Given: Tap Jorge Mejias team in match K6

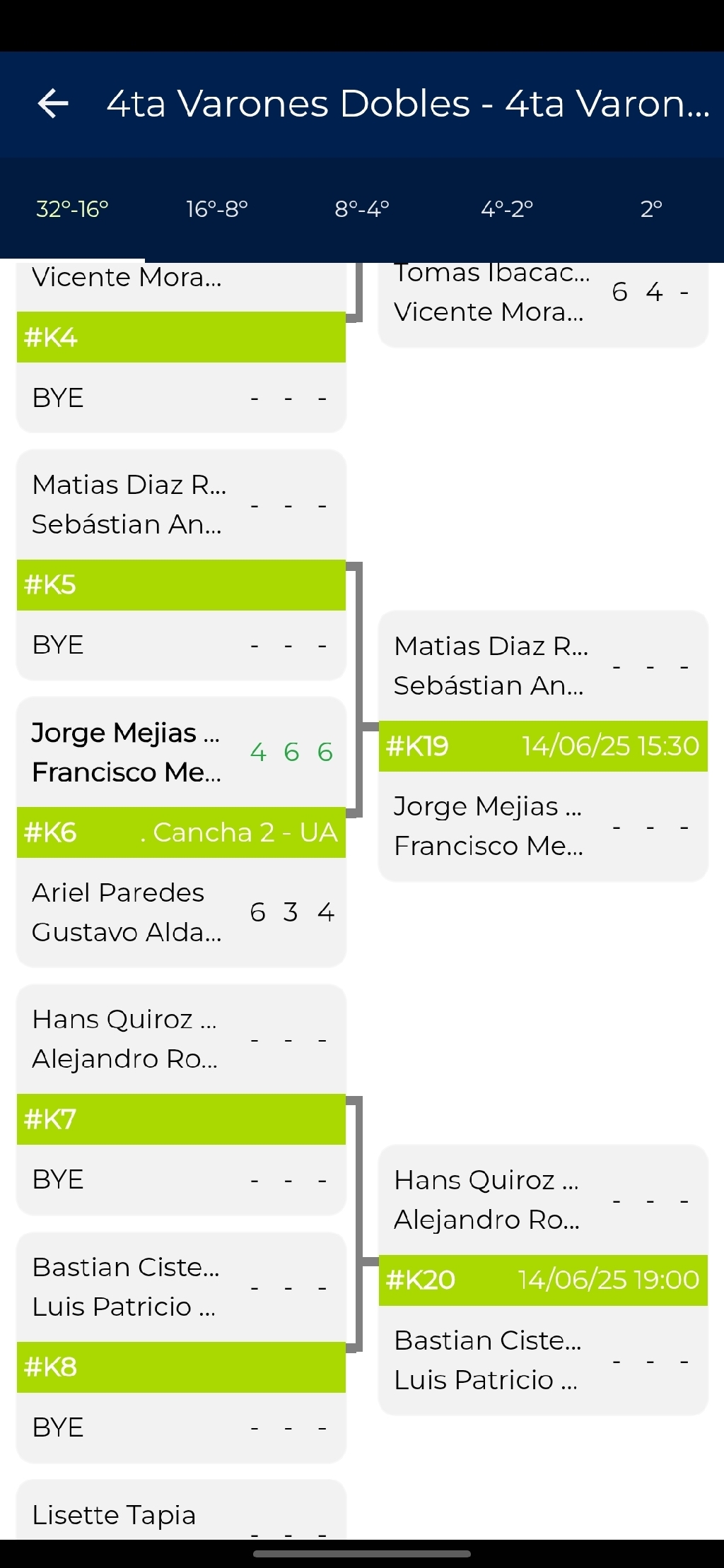Looking at the screenshot, I should point(127,753).
